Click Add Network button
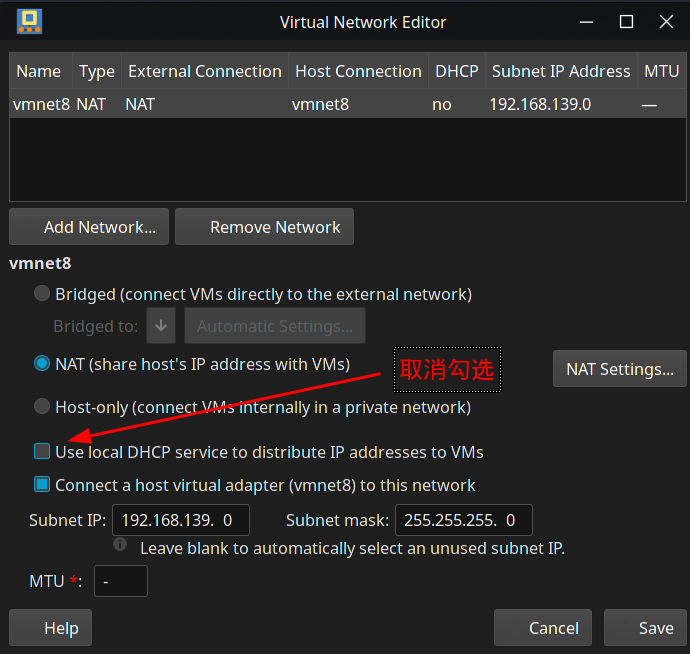The image size is (690, 654). point(89,227)
